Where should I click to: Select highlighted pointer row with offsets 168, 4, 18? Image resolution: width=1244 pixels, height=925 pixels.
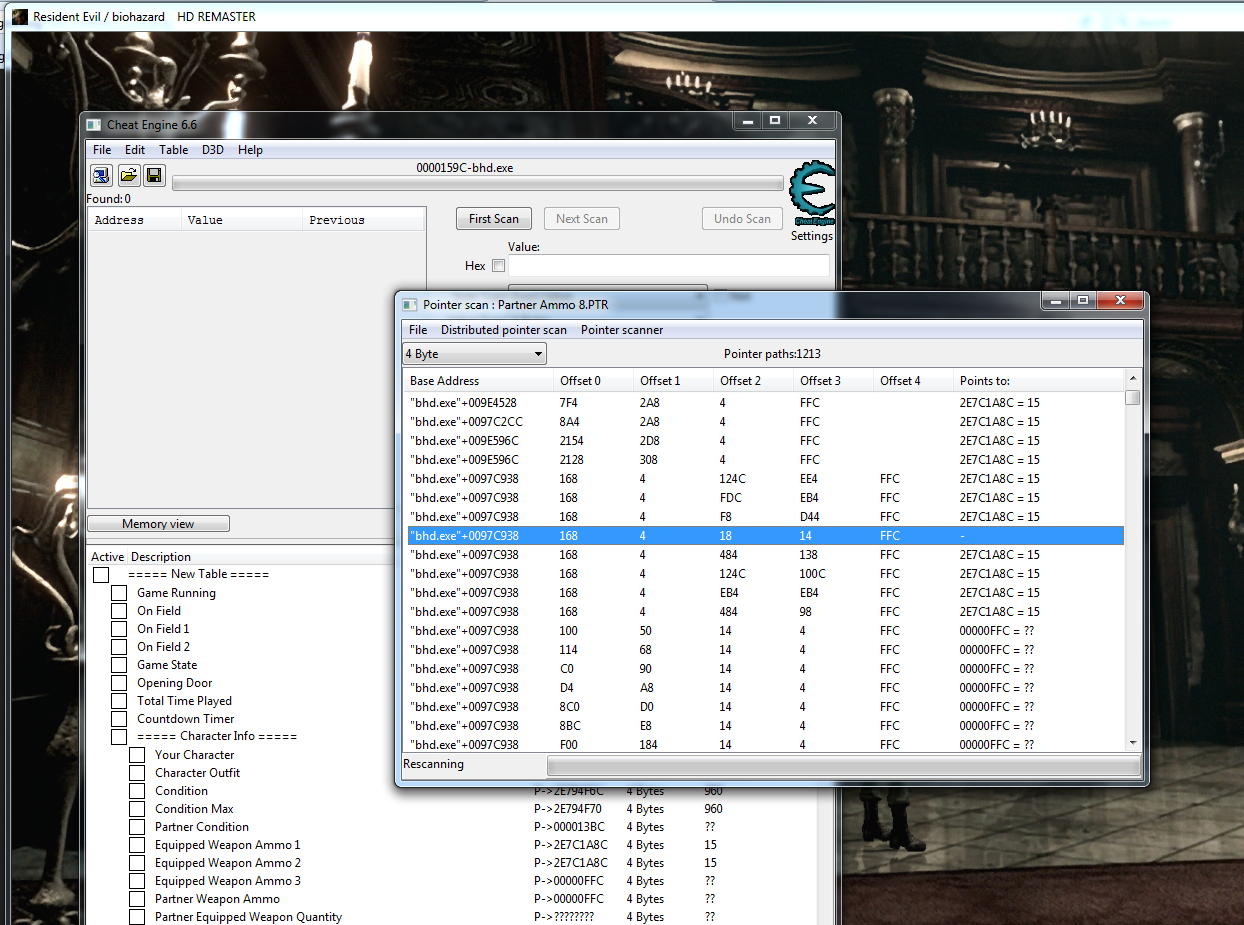tap(765, 536)
